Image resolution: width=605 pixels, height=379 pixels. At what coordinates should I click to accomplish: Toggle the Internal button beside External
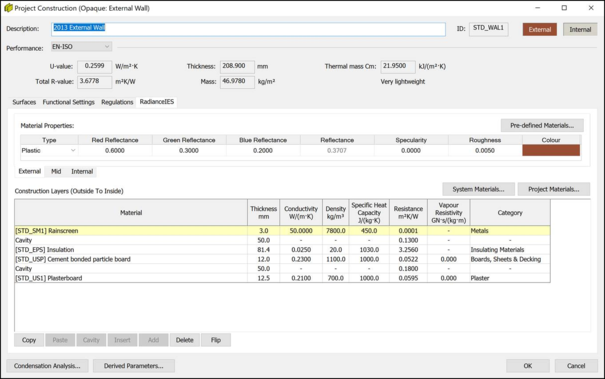click(x=580, y=29)
